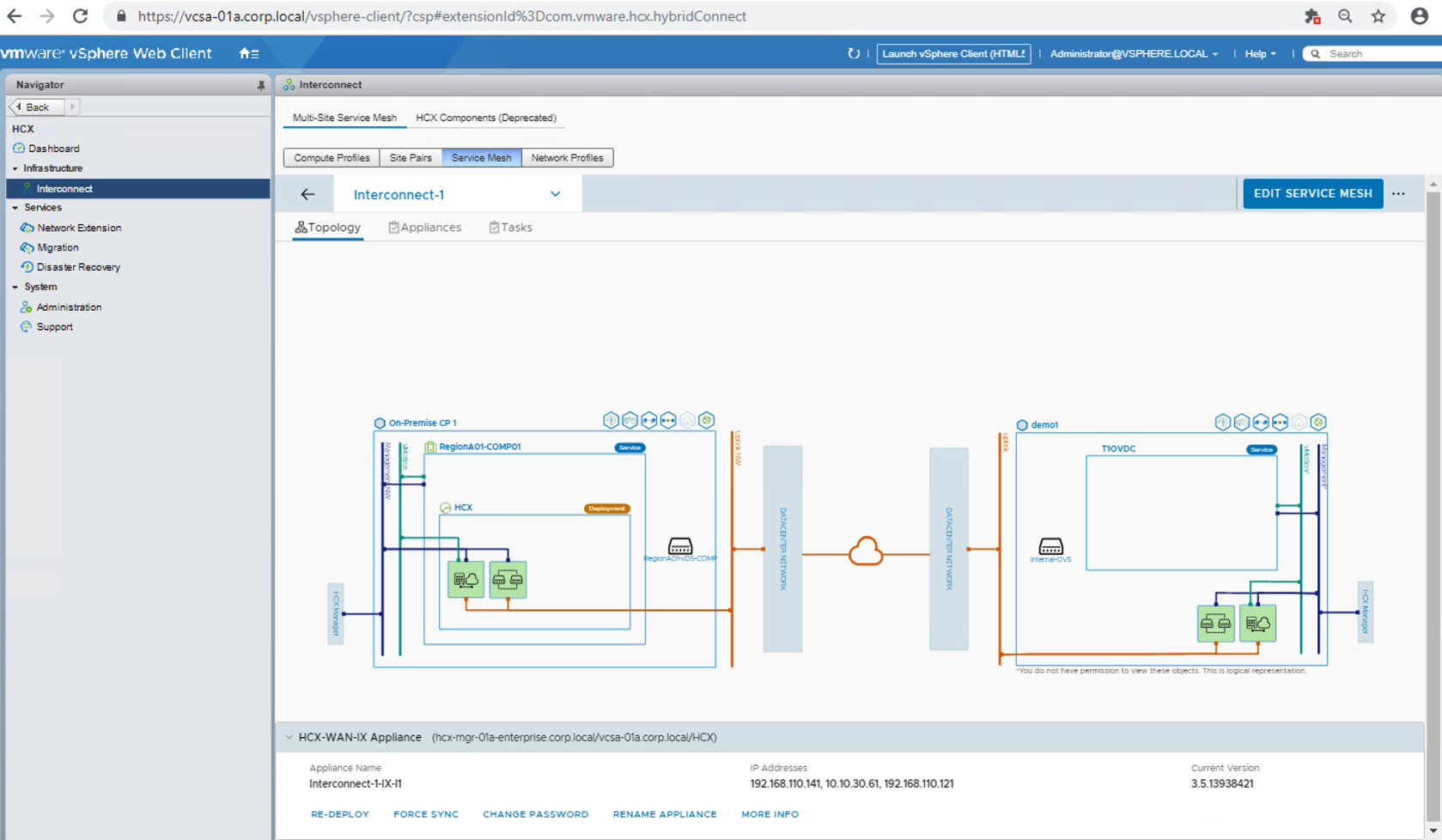Open the Network Profiles tab

point(567,158)
